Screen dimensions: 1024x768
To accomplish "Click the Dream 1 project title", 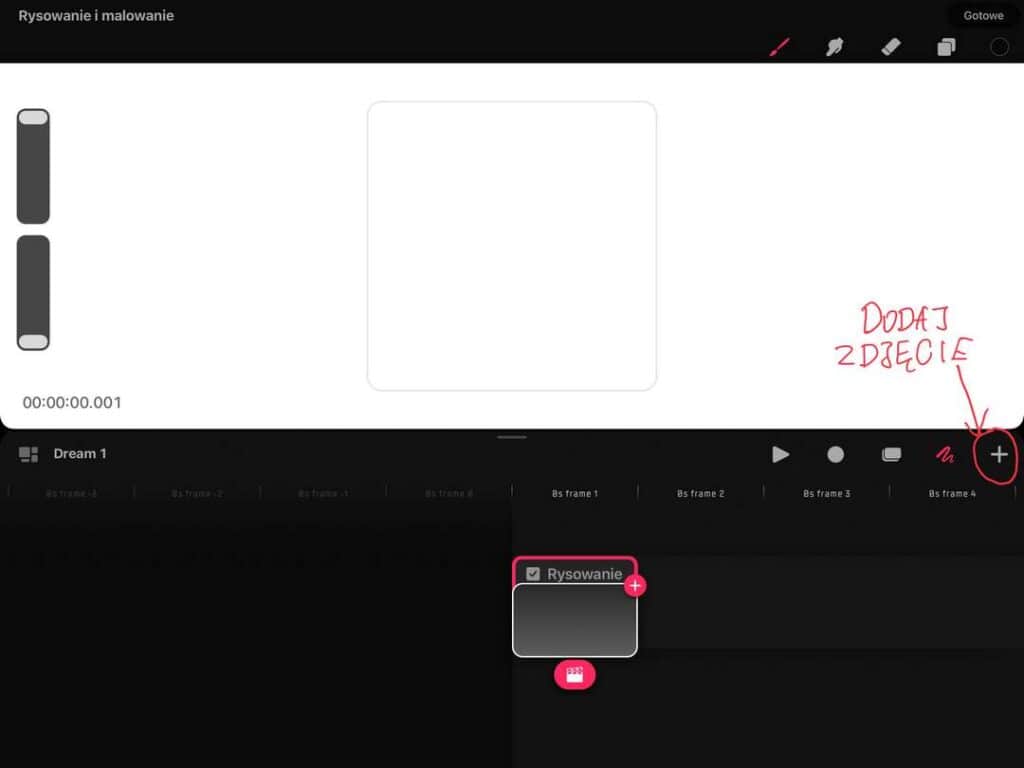I will coord(80,454).
